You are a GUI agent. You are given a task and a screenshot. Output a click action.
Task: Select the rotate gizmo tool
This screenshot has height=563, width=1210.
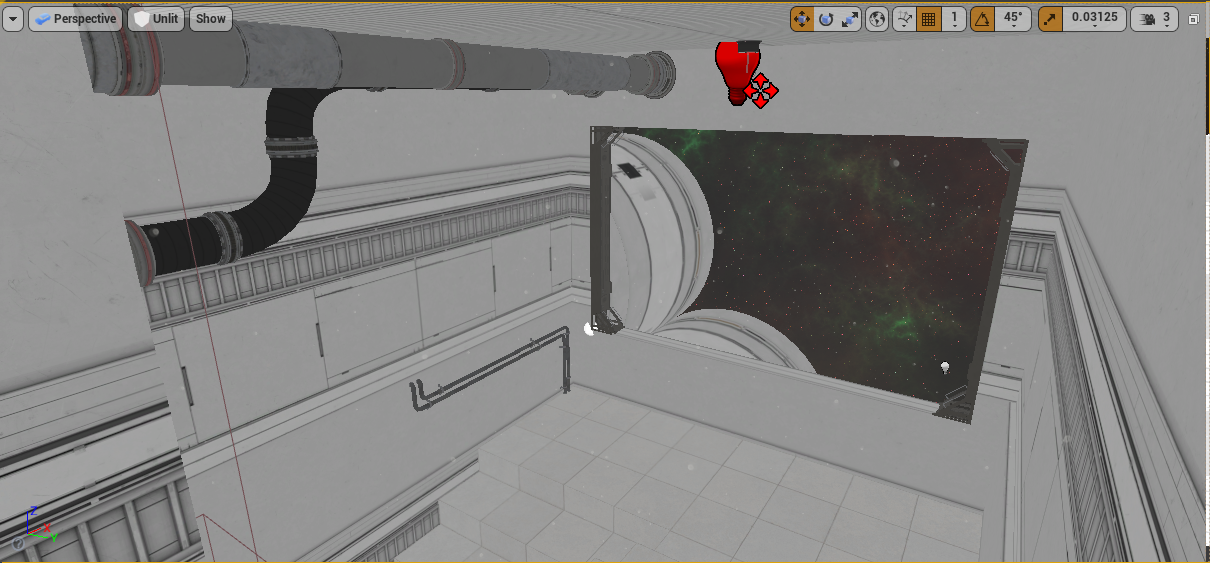click(x=826, y=18)
